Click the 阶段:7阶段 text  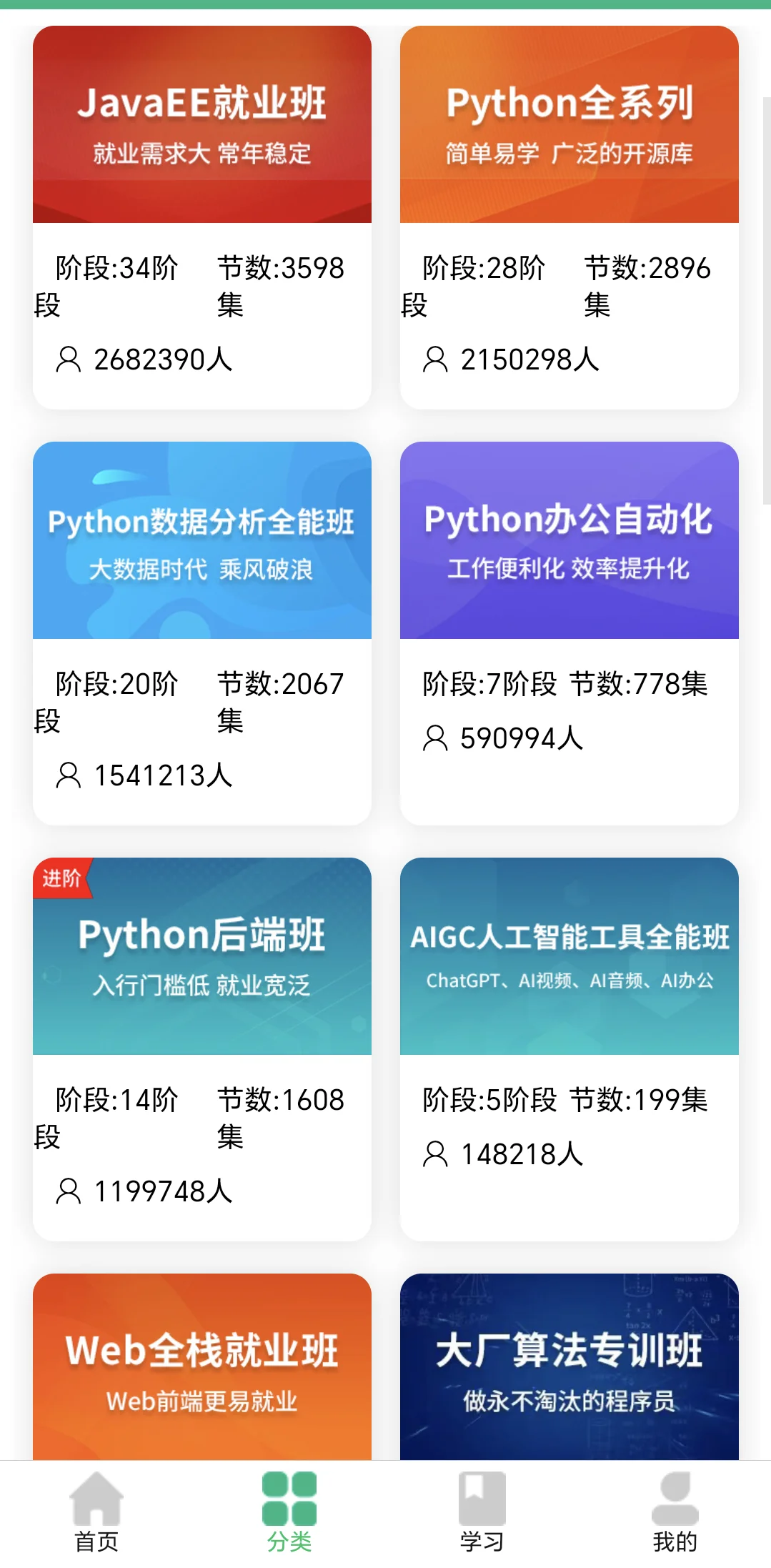tap(490, 684)
